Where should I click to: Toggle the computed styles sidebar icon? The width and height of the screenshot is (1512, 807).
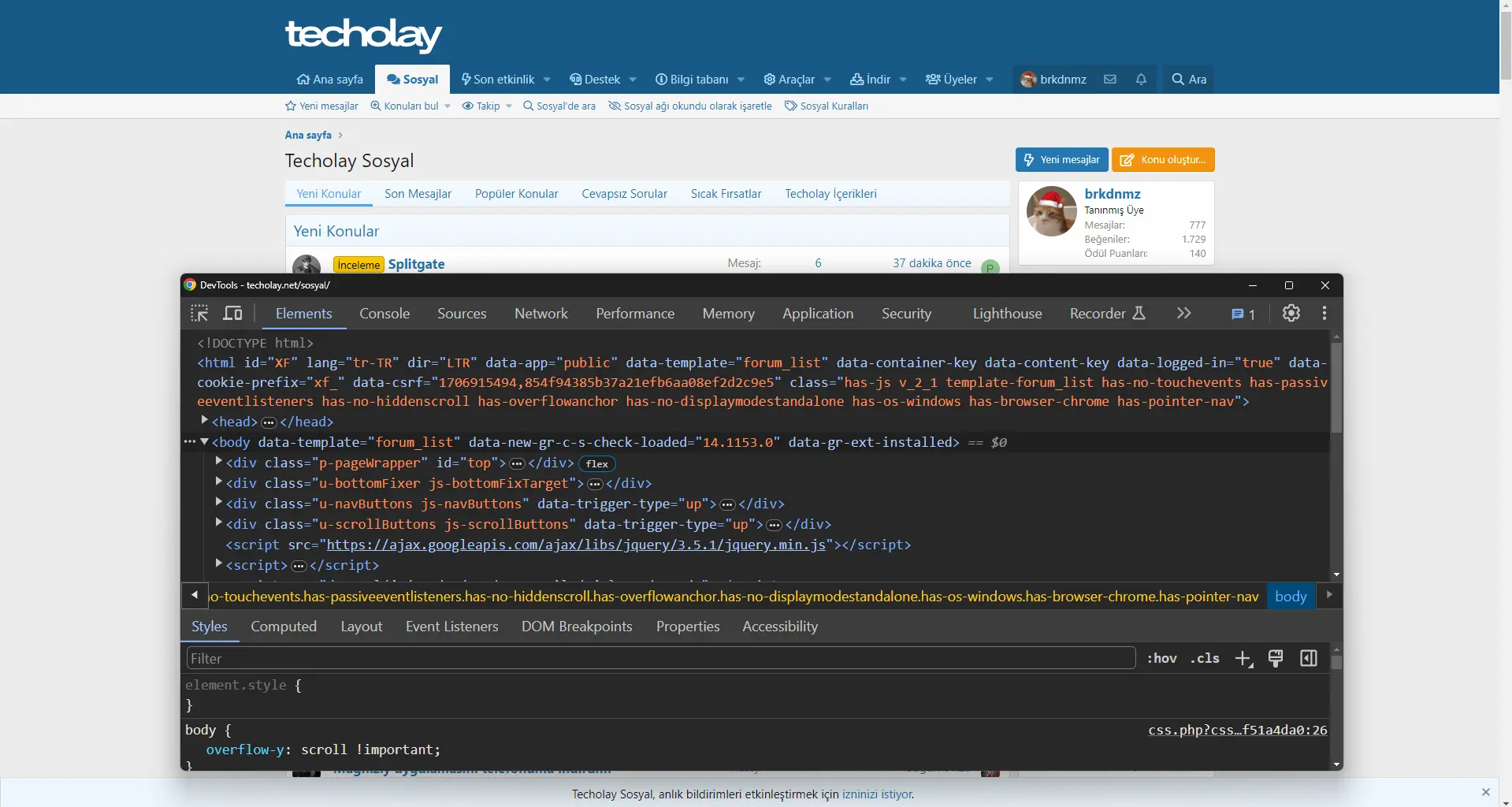[x=1309, y=658]
